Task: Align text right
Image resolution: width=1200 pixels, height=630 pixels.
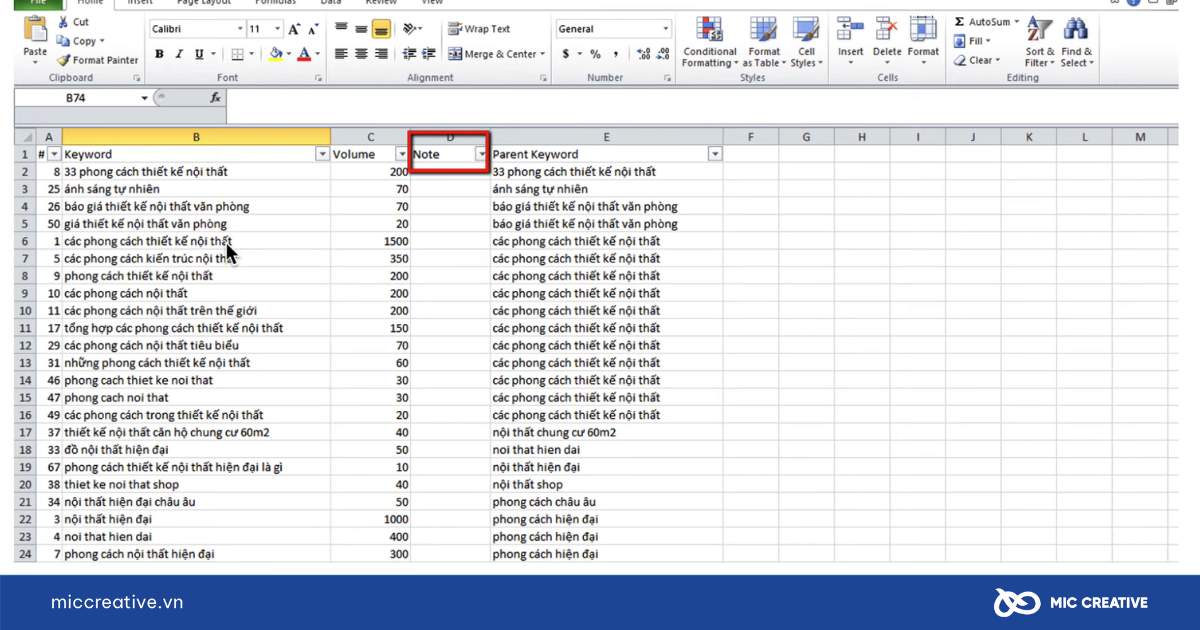Action: pos(380,54)
